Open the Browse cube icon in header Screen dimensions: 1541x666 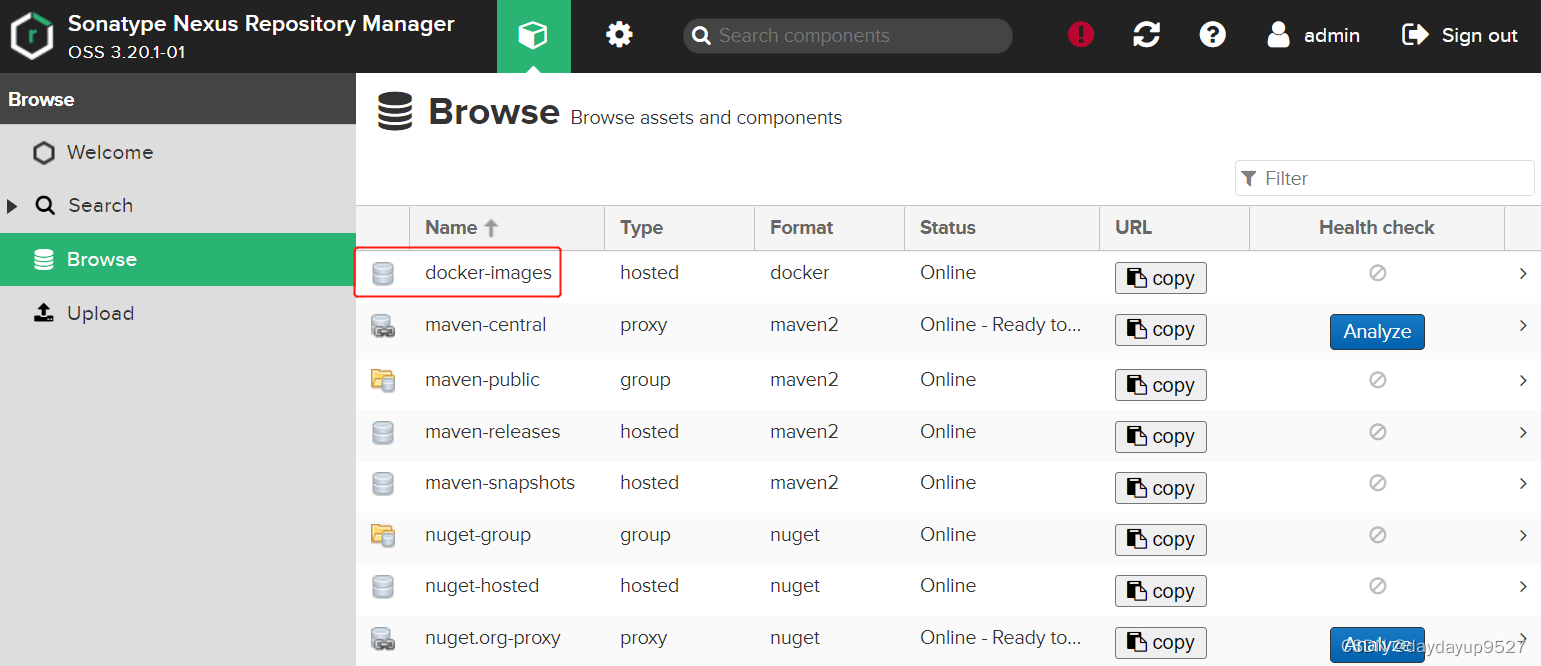[533, 36]
